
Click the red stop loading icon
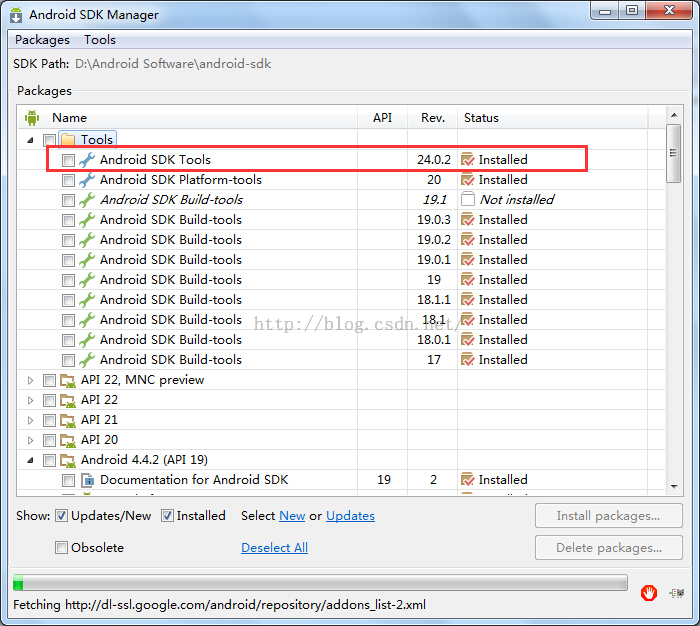(x=649, y=593)
